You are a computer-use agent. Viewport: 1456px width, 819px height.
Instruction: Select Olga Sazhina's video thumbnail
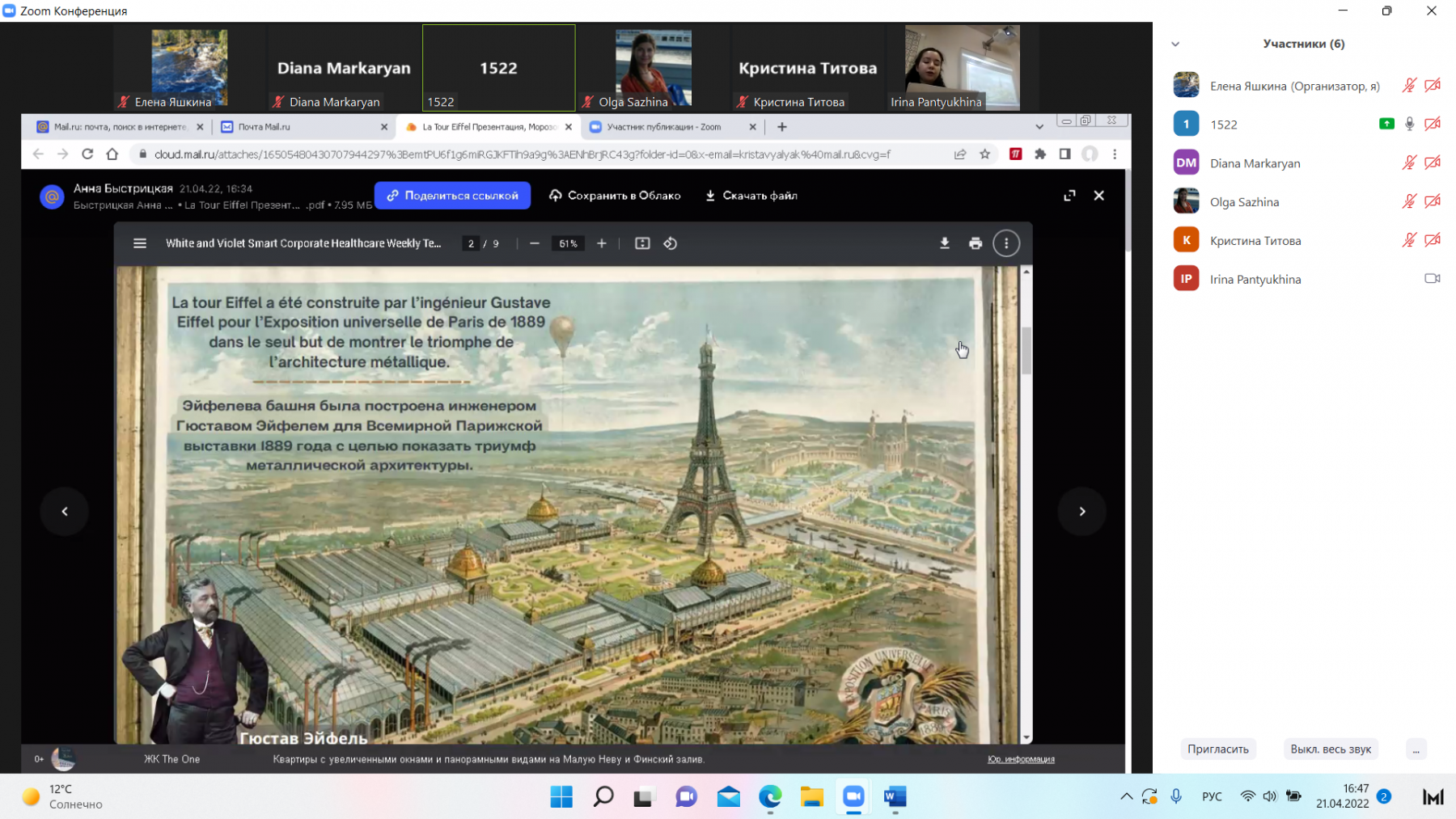(x=653, y=68)
